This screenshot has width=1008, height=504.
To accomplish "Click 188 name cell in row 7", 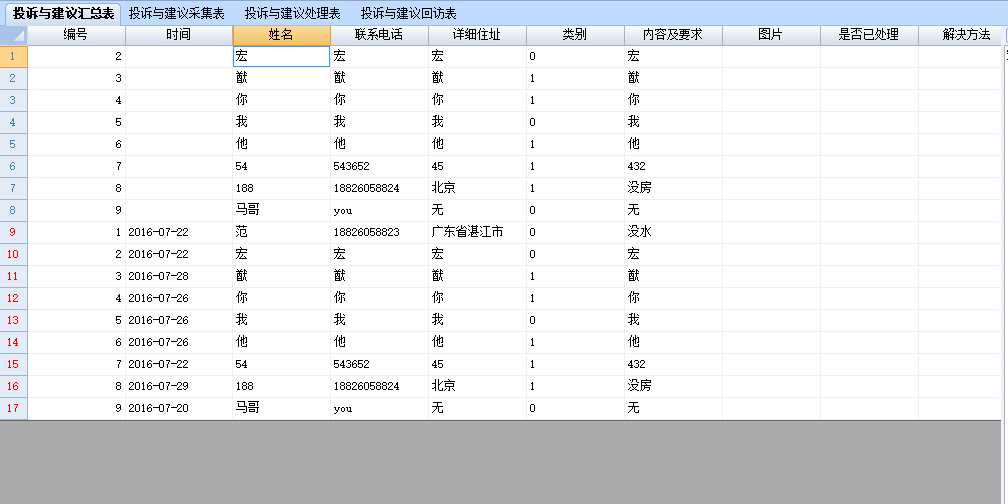I will coord(282,188).
